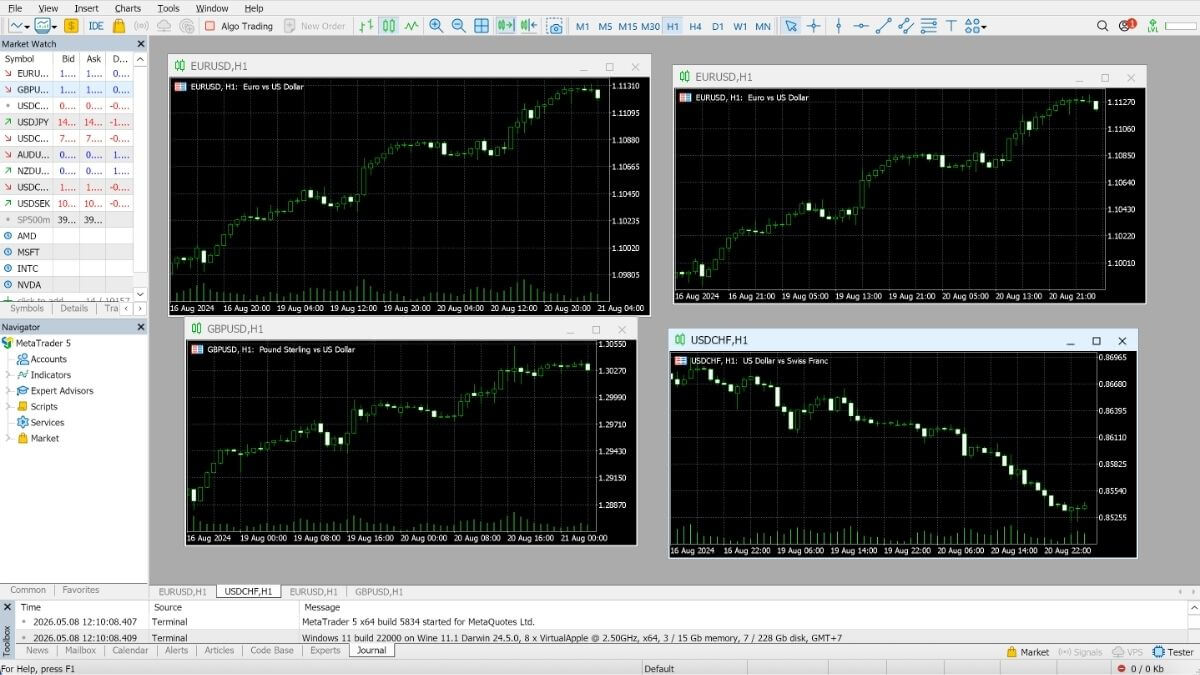
Task: Take a screenshot with camera icon
Action: click(555, 26)
